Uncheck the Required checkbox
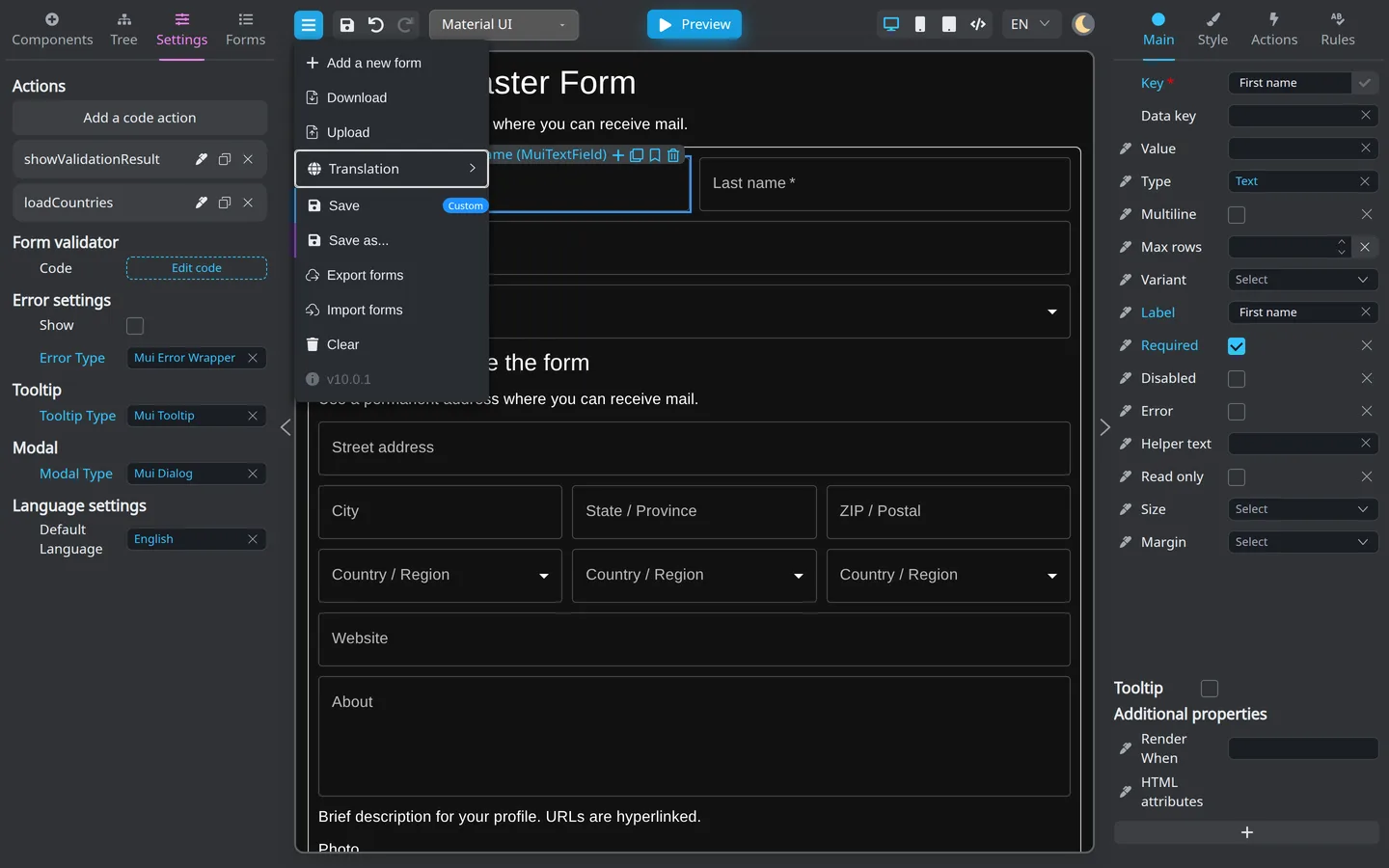This screenshot has height=868, width=1389. click(x=1237, y=346)
